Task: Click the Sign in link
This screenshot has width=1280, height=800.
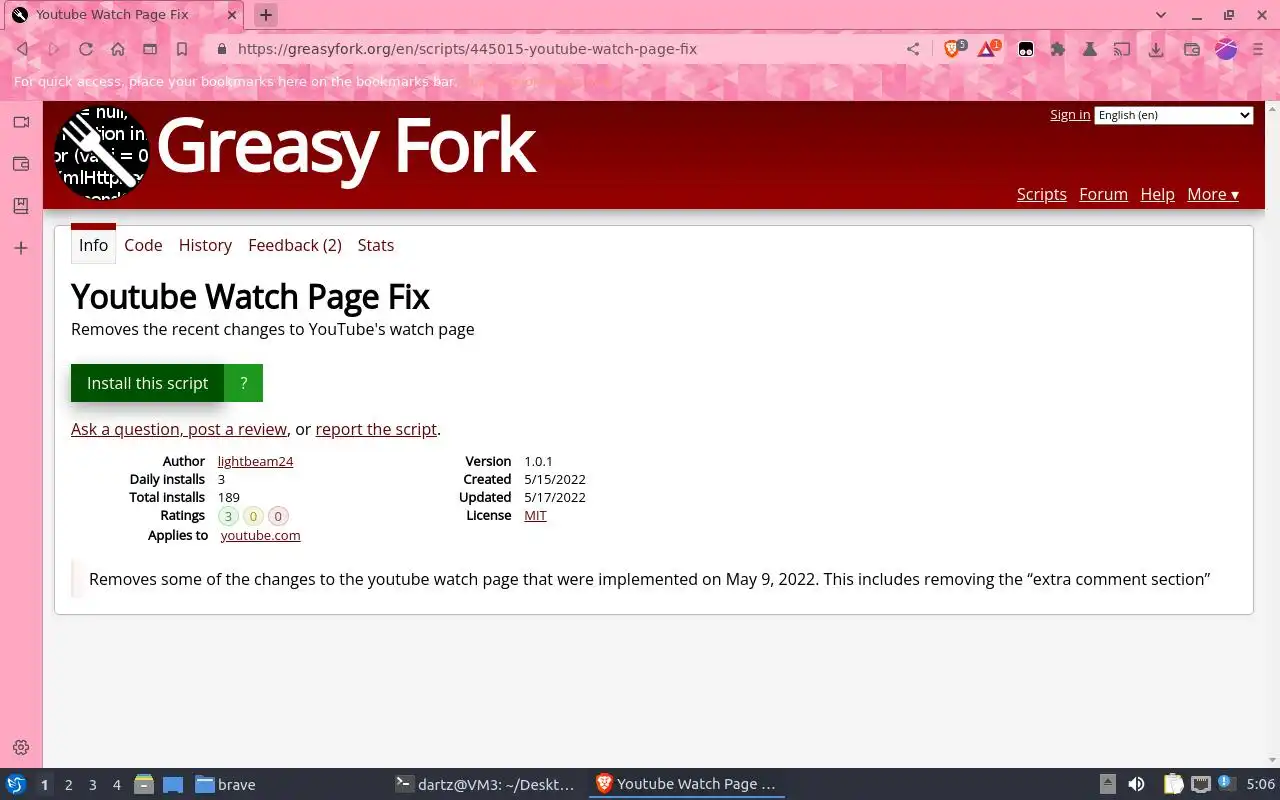Action: pos(1070,115)
